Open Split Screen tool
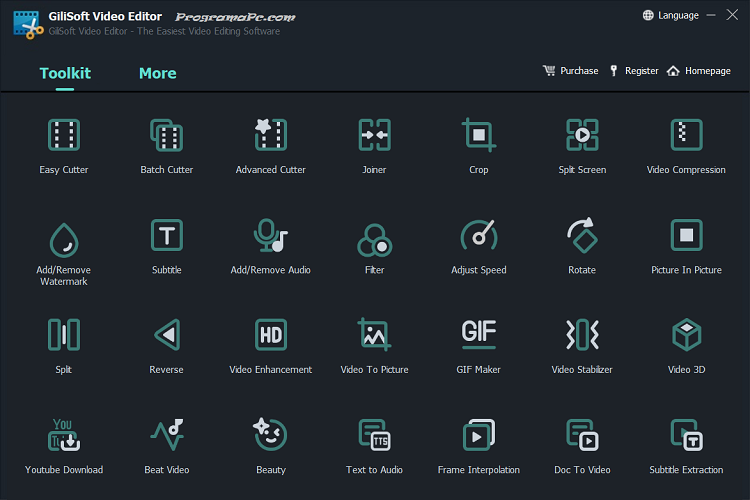The width and height of the screenshot is (750, 500). pos(582,135)
